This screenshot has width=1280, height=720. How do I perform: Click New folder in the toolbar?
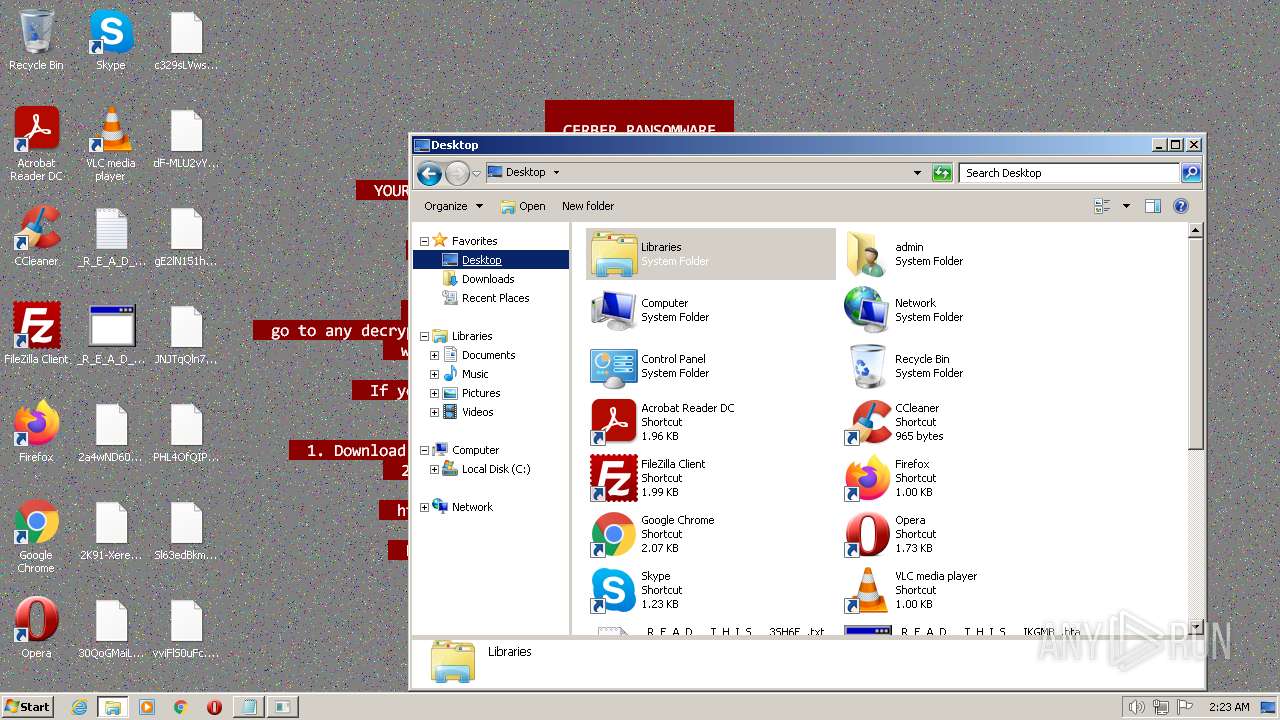tap(588, 206)
